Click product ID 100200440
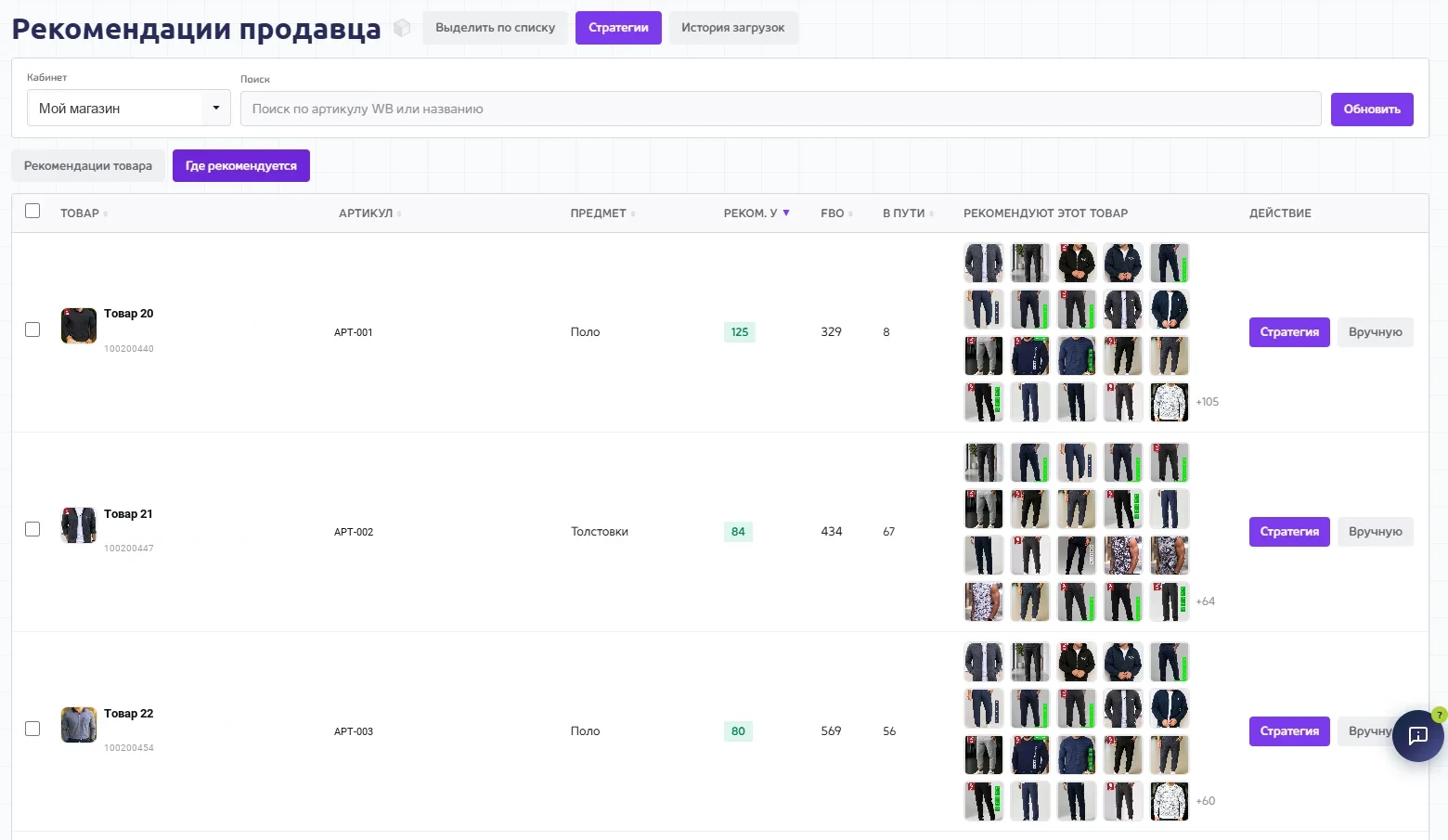The width and height of the screenshot is (1448, 840). [x=129, y=349]
